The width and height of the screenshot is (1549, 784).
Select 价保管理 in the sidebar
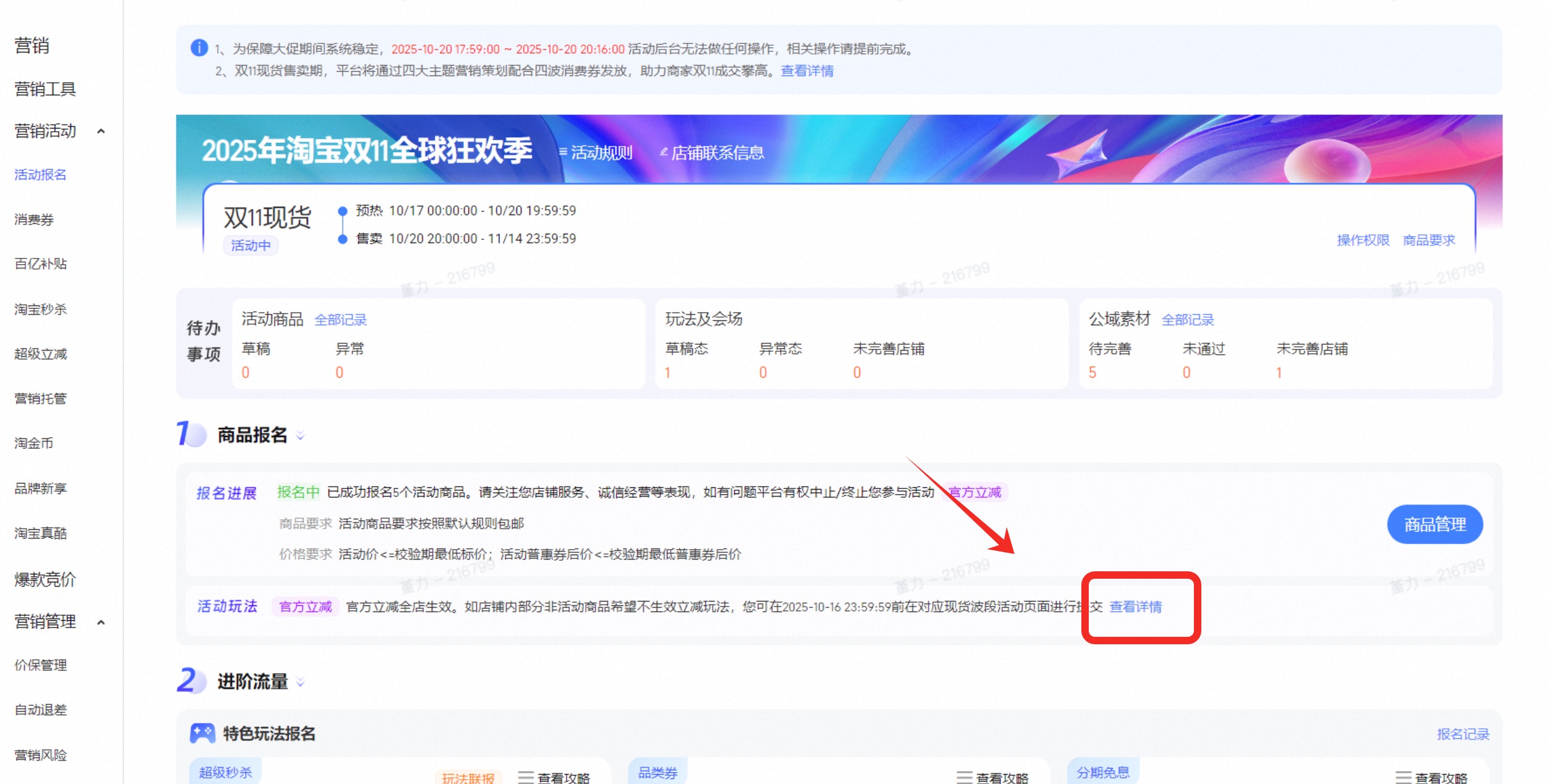(40, 665)
